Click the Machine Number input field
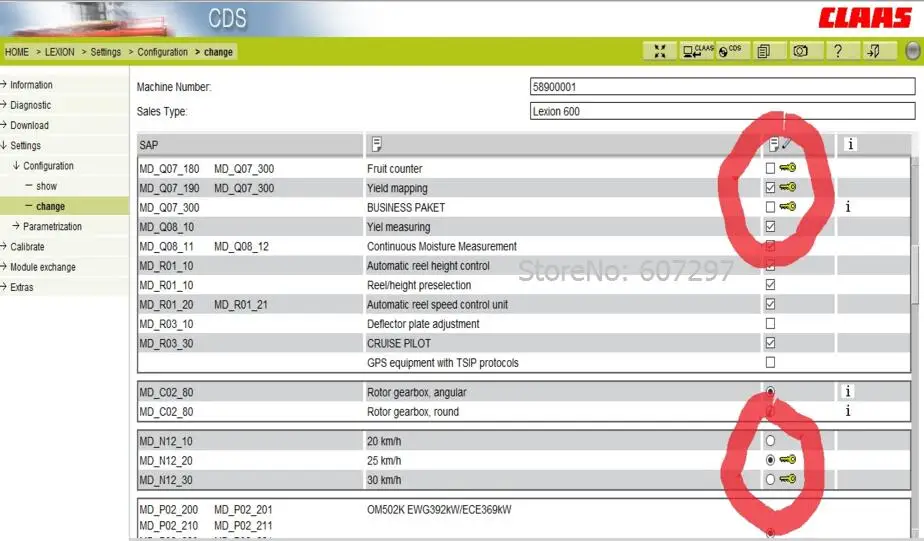 point(722,87)
